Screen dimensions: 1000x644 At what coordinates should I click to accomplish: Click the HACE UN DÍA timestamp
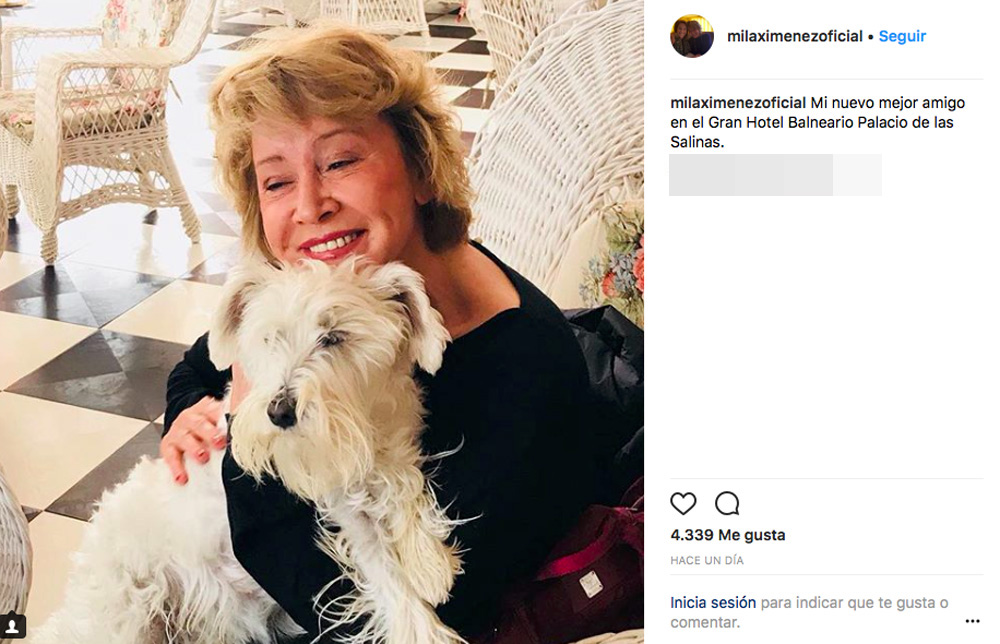click(707, 560)
